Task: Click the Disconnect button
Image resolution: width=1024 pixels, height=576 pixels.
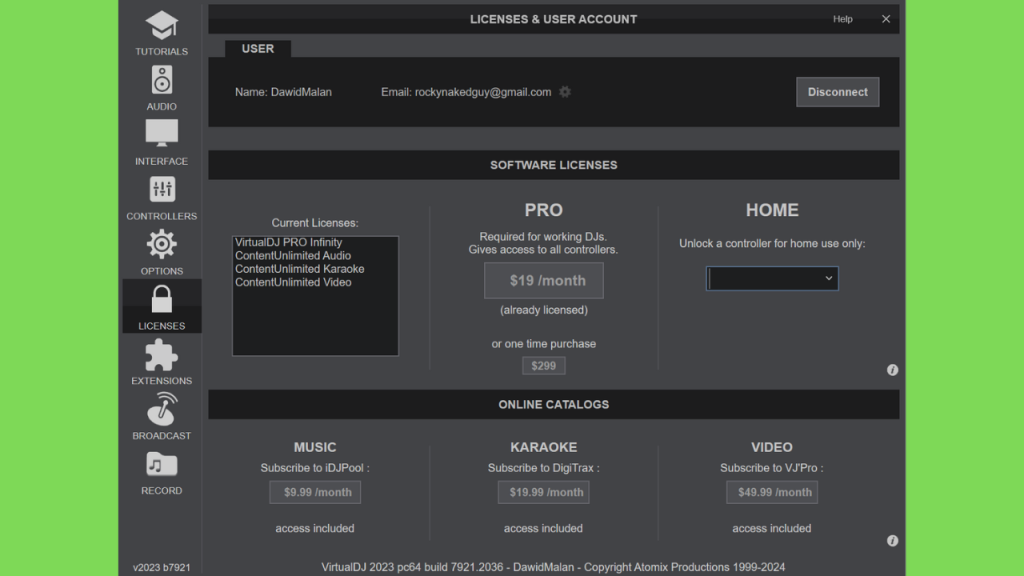Action: 837,92
